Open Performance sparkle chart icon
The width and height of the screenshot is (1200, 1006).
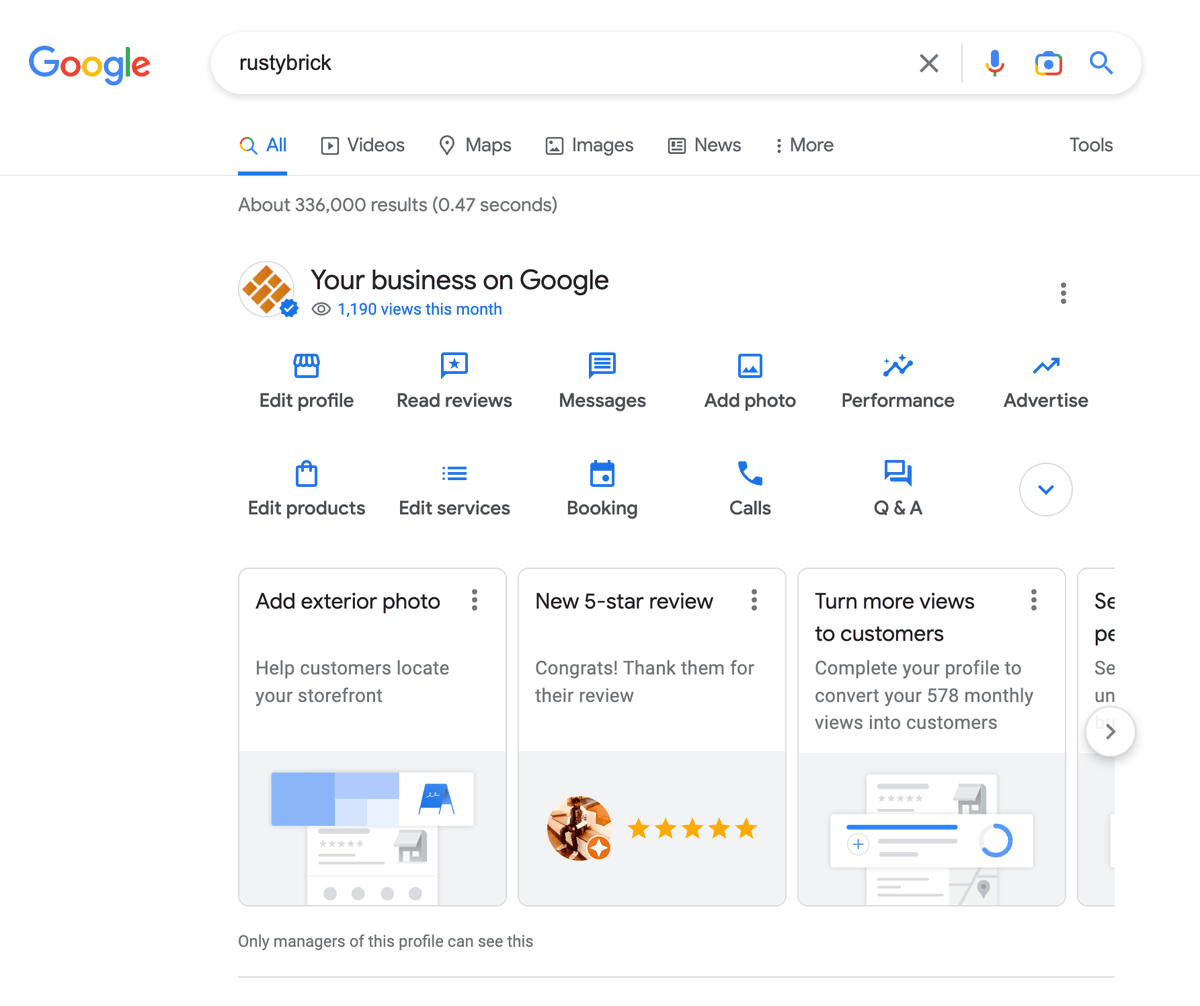pos(898,365)
